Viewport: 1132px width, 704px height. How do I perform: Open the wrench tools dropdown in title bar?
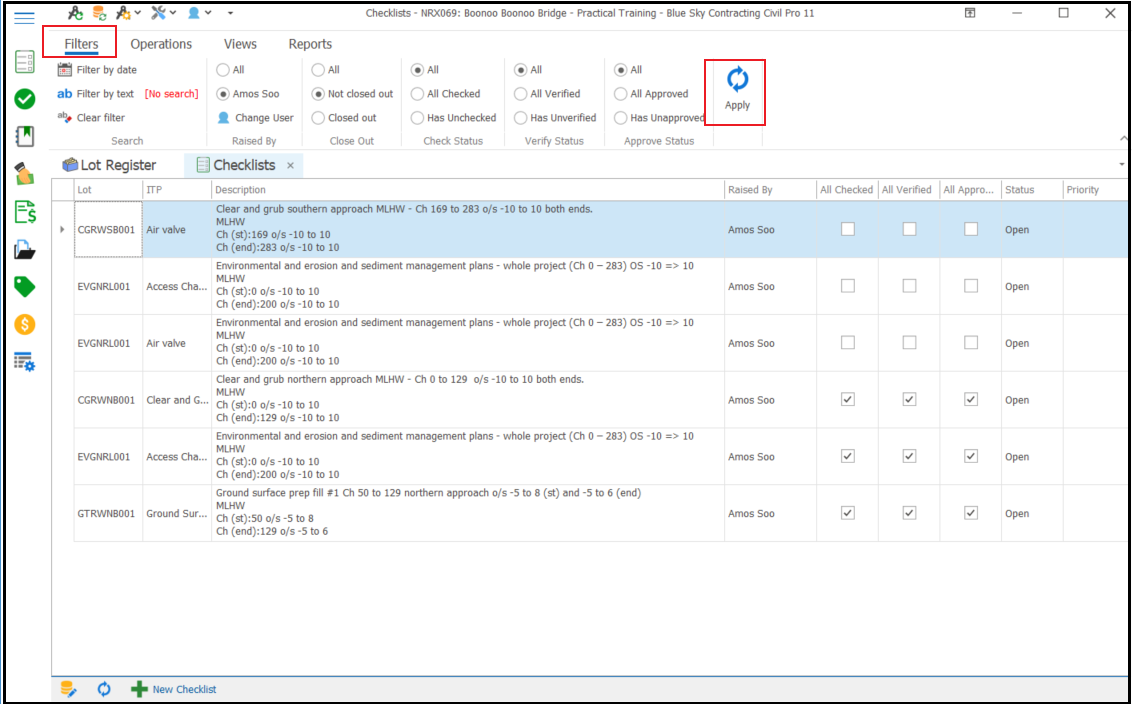[164, 13]
